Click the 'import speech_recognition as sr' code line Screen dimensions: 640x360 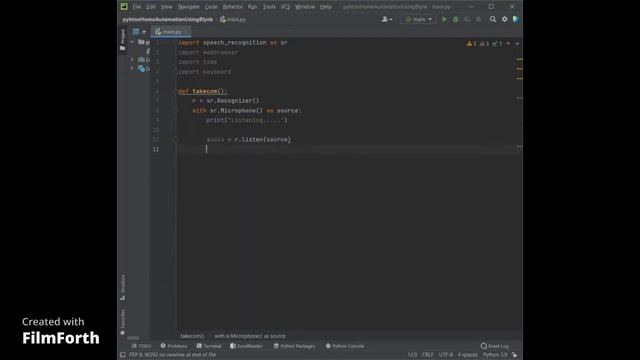tap(233, 42)
